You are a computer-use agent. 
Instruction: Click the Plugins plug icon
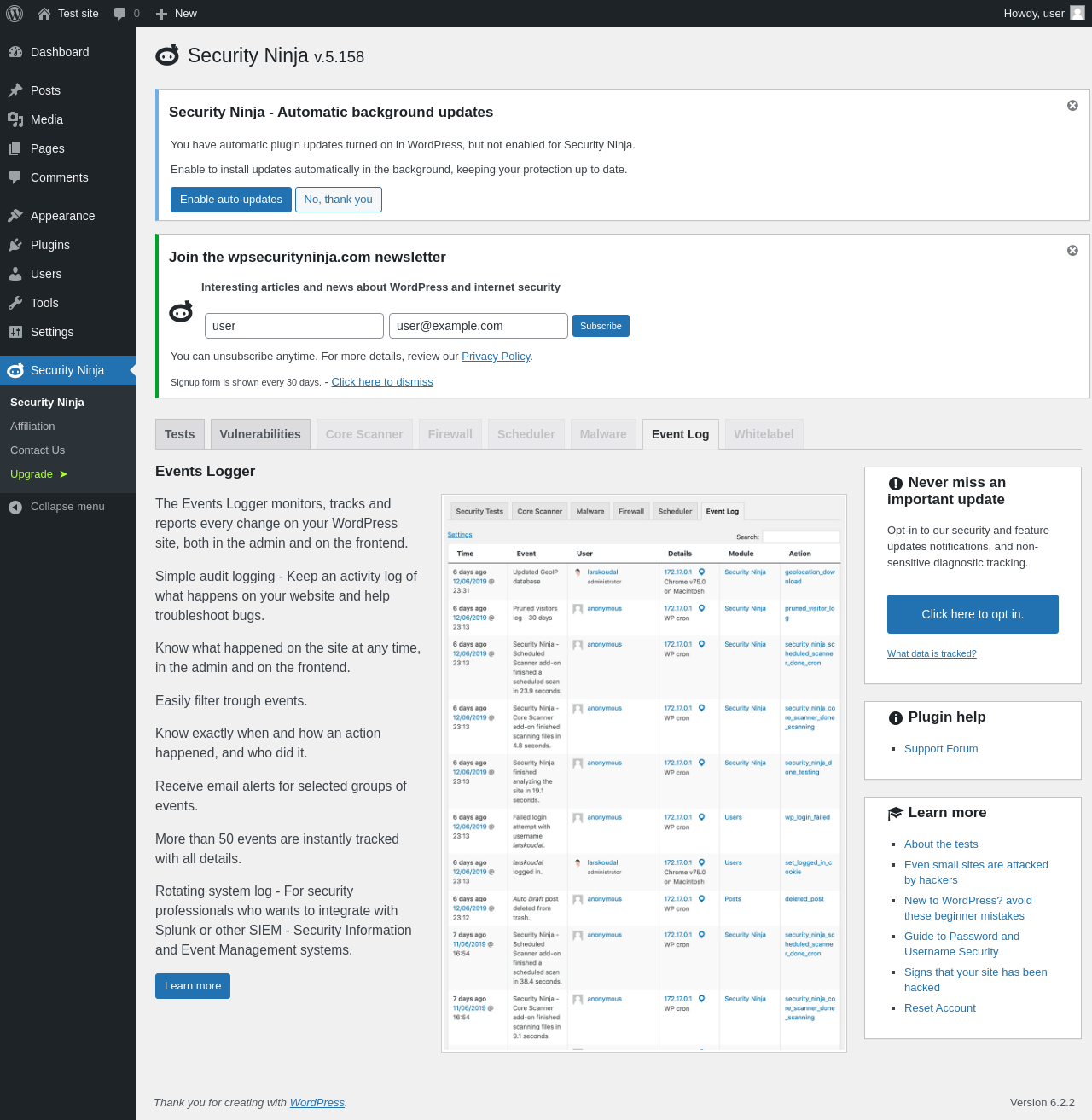(x=15, y=245)
